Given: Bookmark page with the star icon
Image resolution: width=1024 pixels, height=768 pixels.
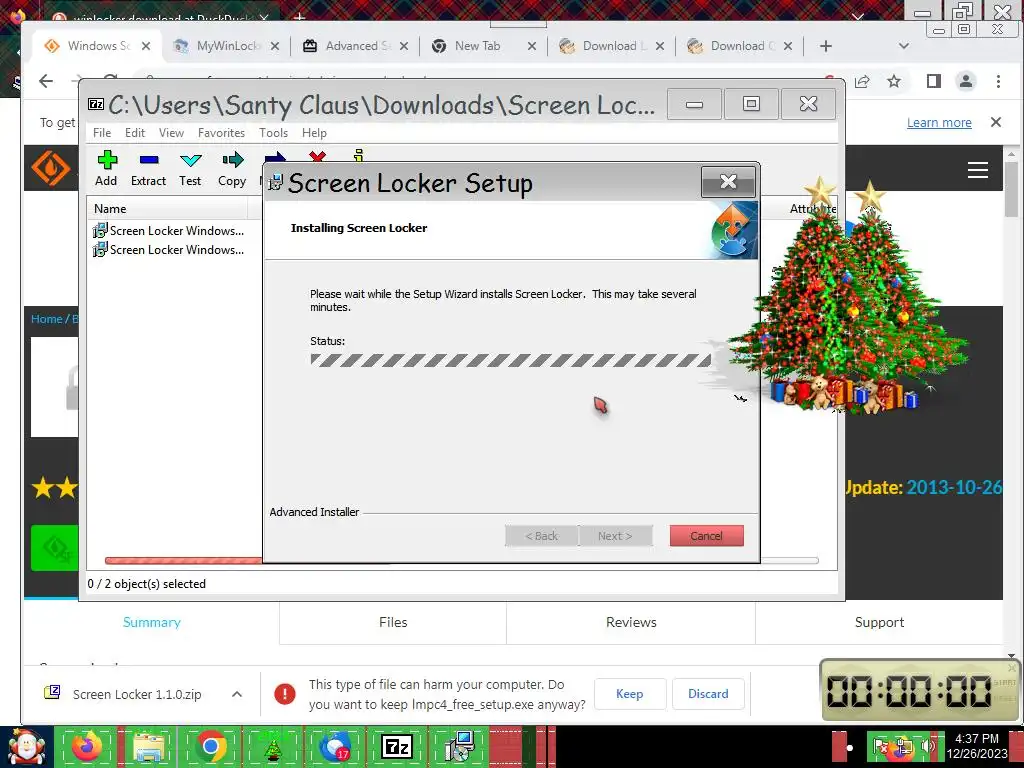Looking at the screenshot, I should tap(894, 81).
